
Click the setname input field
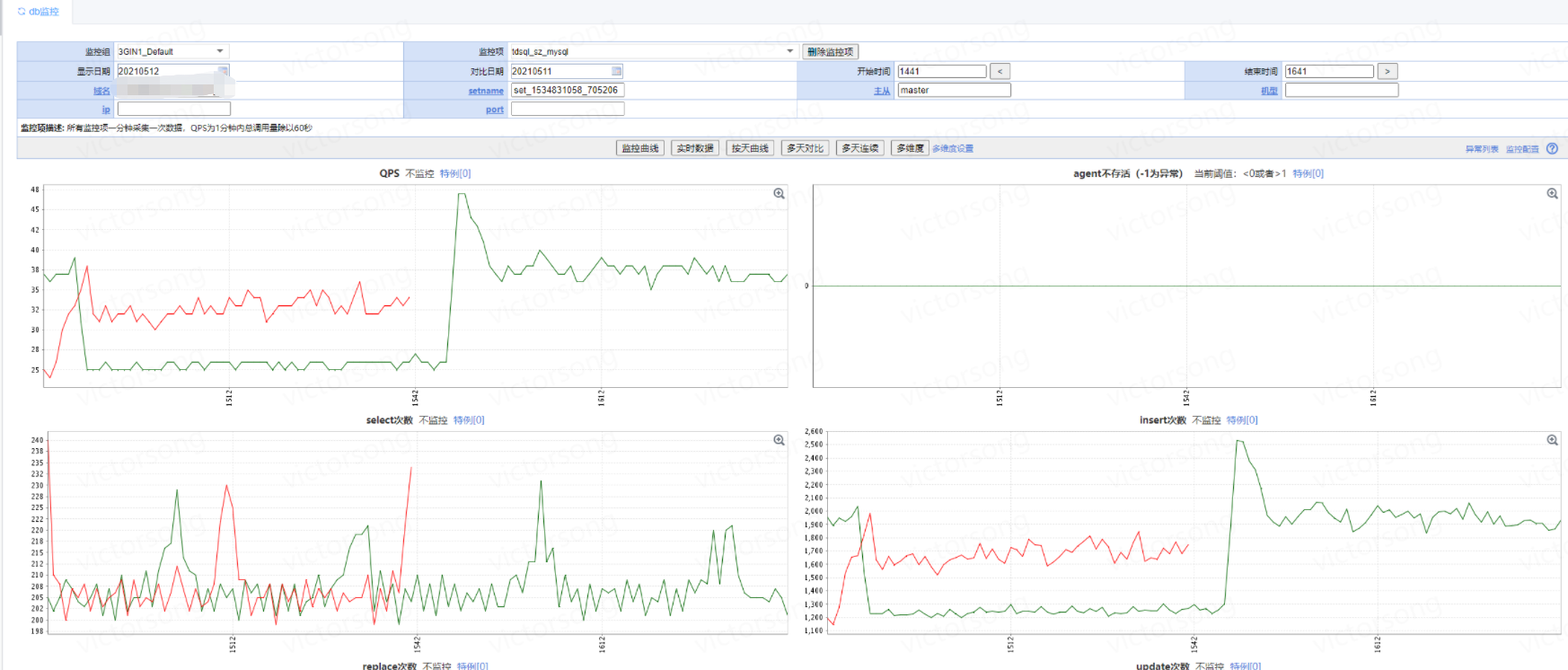pos(568,90)
